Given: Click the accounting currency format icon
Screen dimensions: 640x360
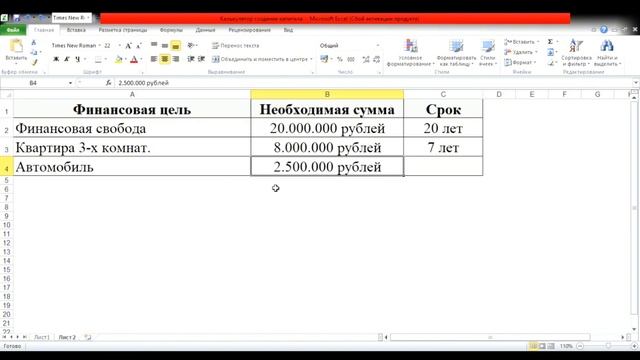Looking at the screenshot, I should (324, 60).
